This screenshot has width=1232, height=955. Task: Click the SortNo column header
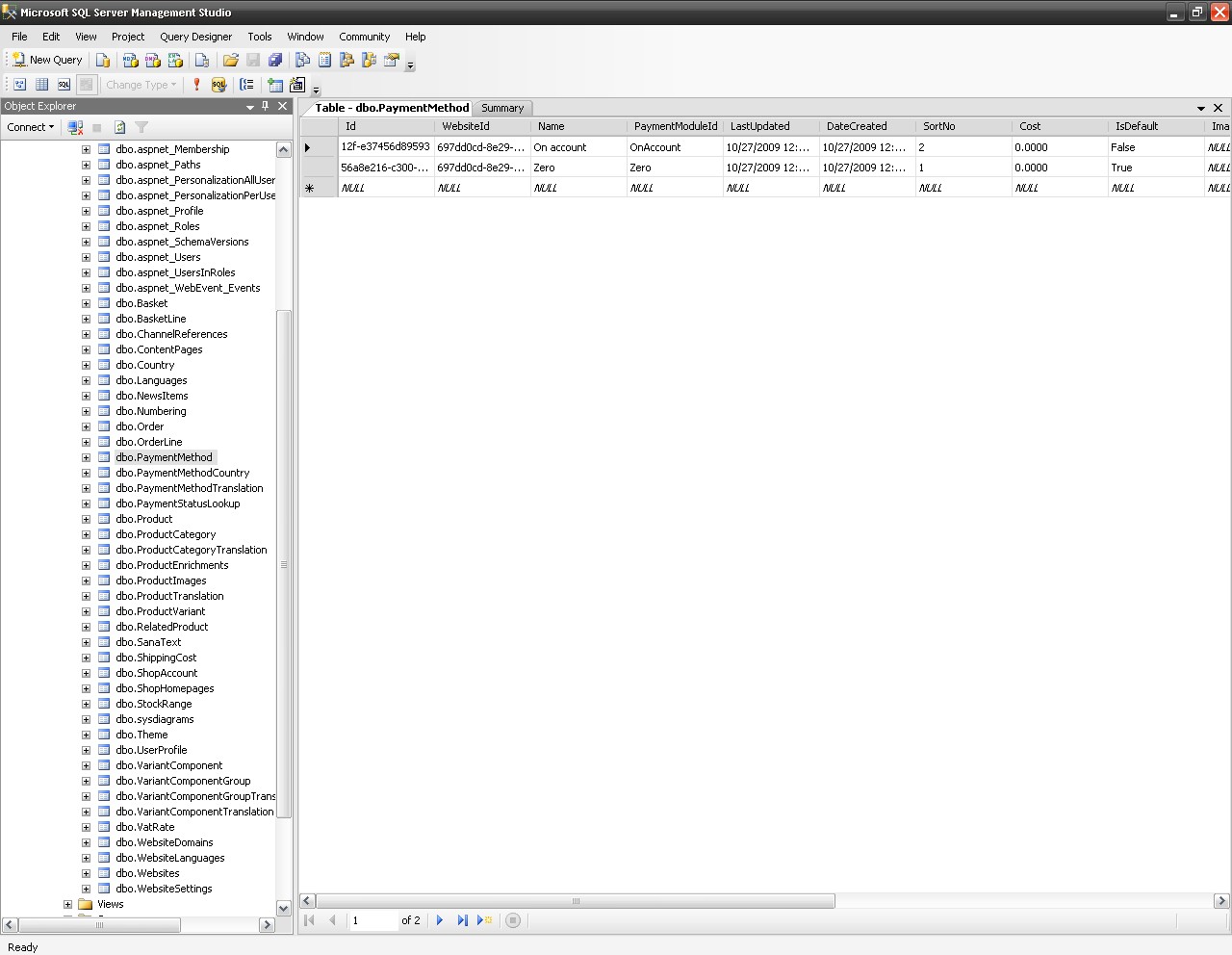[962, 126]
